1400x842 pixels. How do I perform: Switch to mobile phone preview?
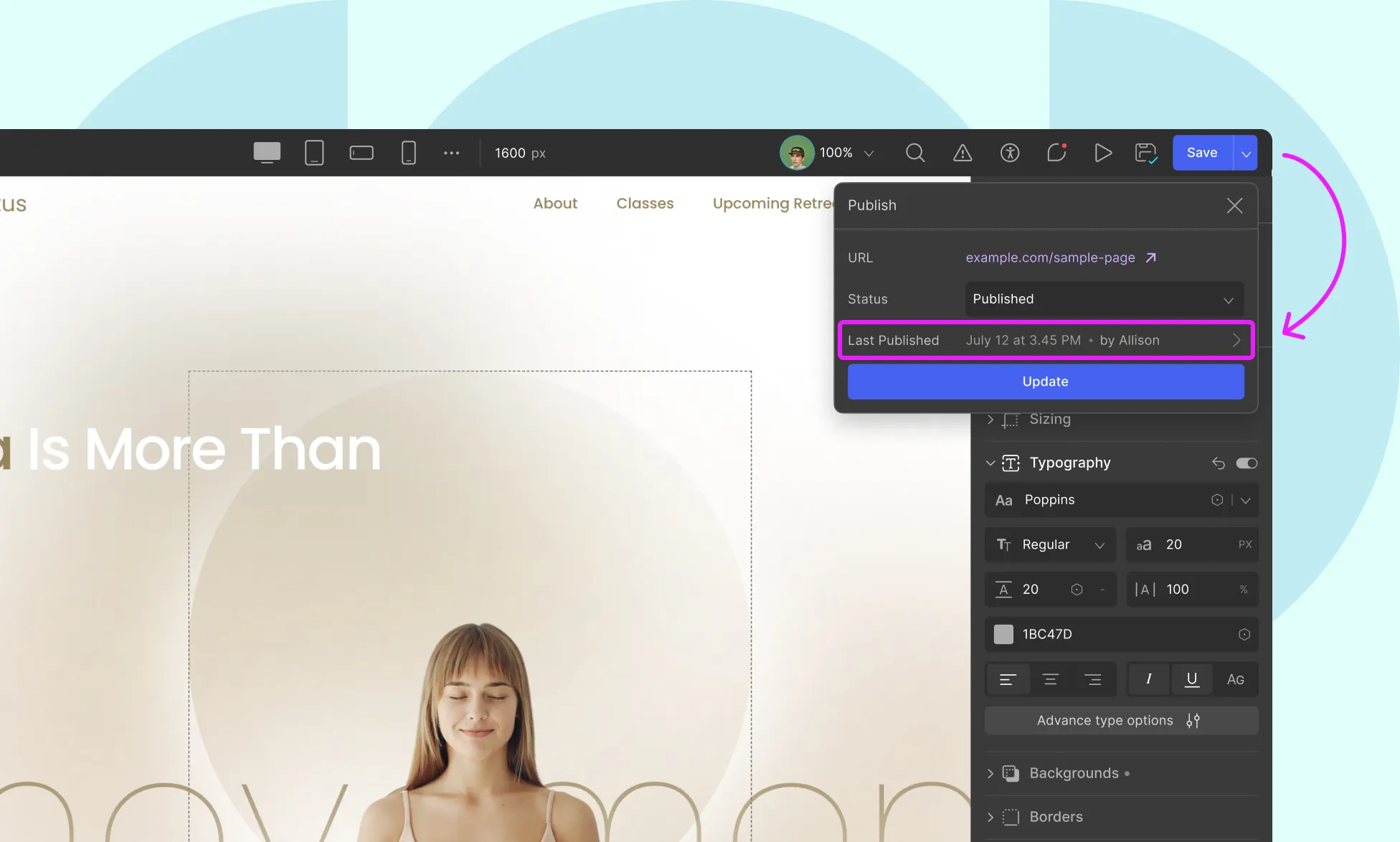[408, 153]
